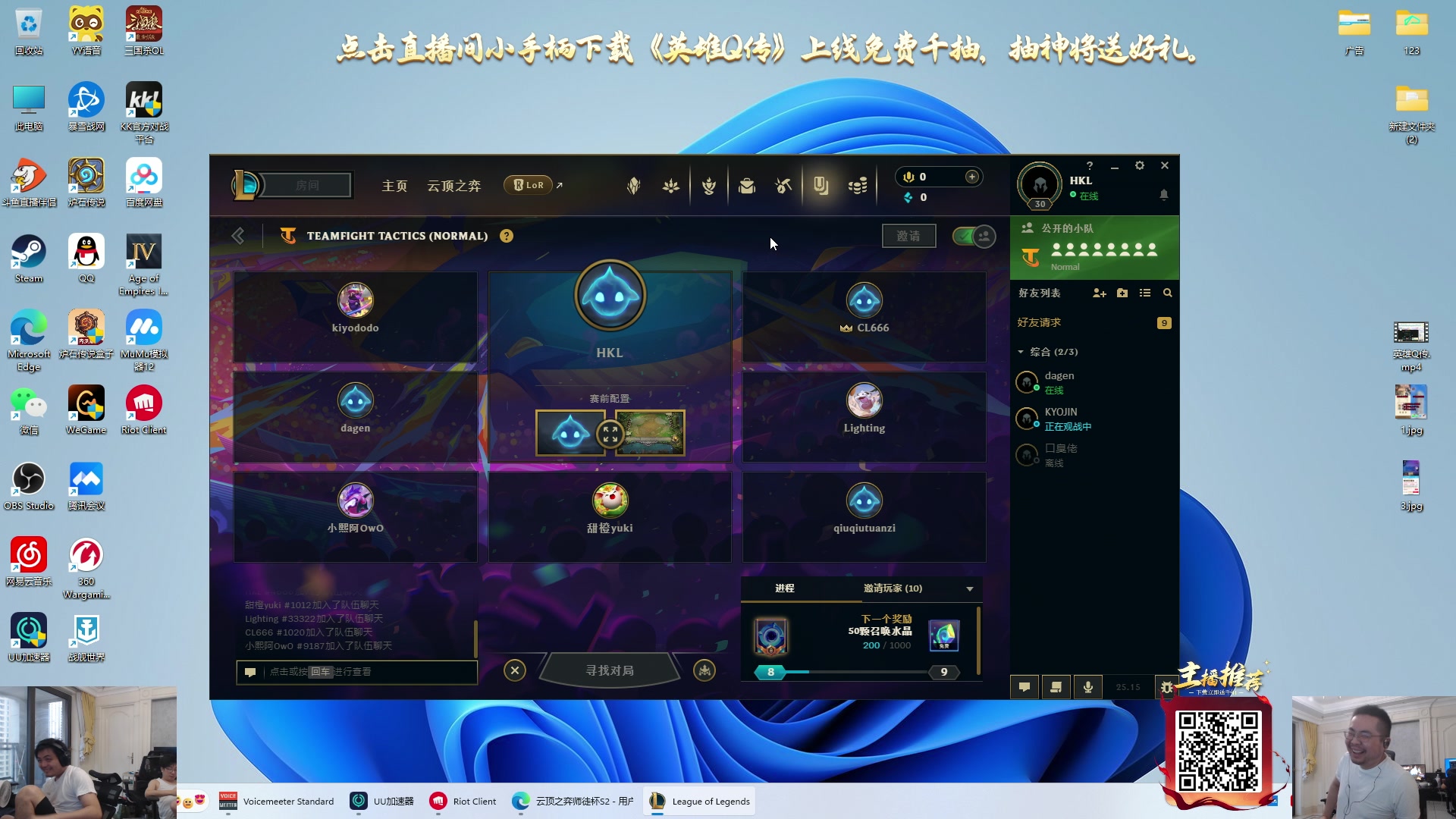Search friends with the magnifier icon
This screenshot has width=1456, height=819.
click(1168, 293)
